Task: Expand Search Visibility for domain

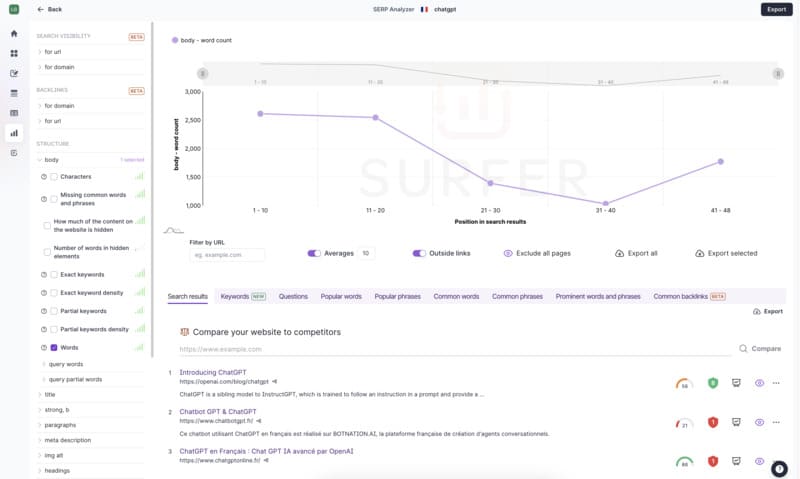Action: 59,67
